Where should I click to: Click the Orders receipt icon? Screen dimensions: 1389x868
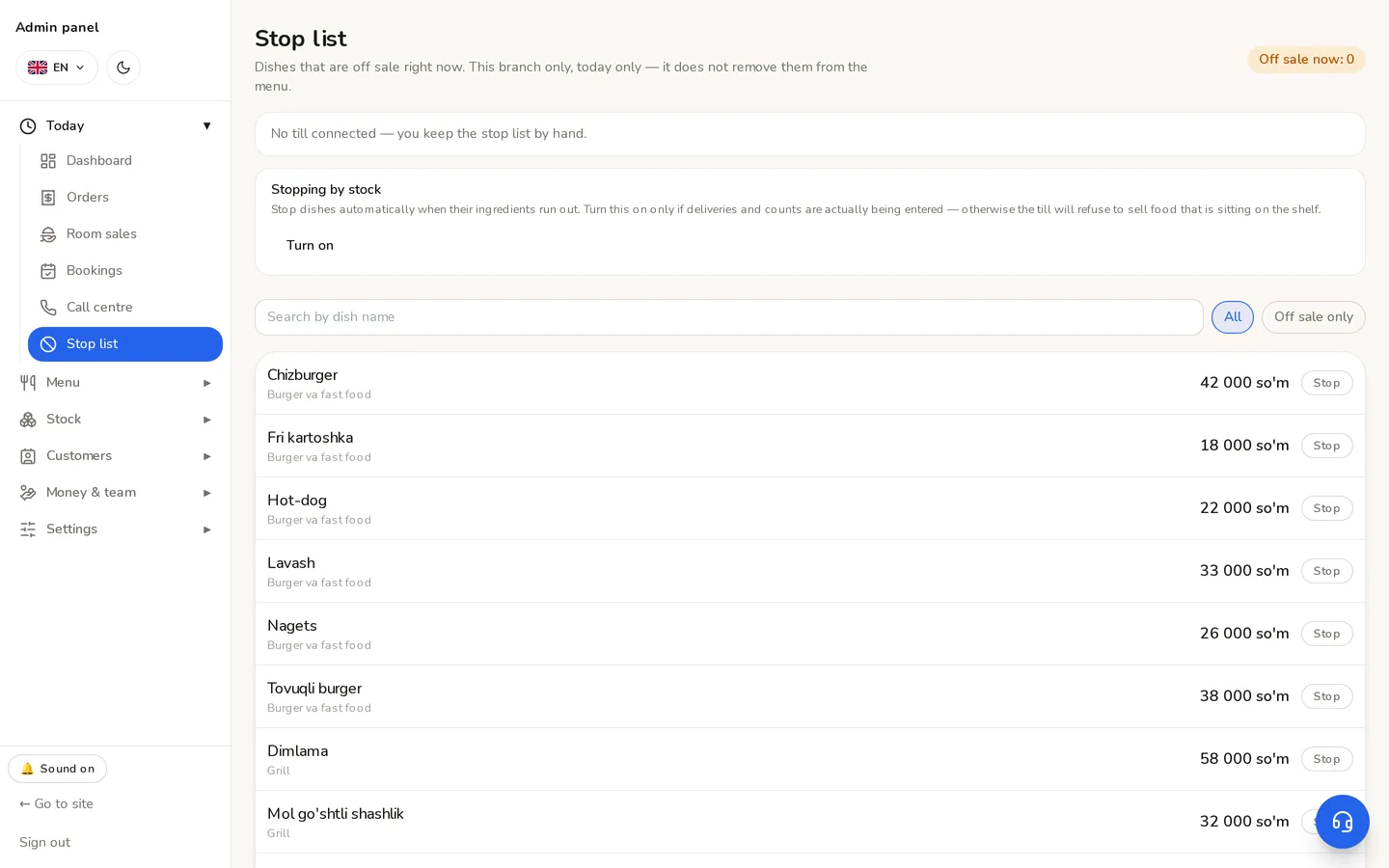coord(48,198)
